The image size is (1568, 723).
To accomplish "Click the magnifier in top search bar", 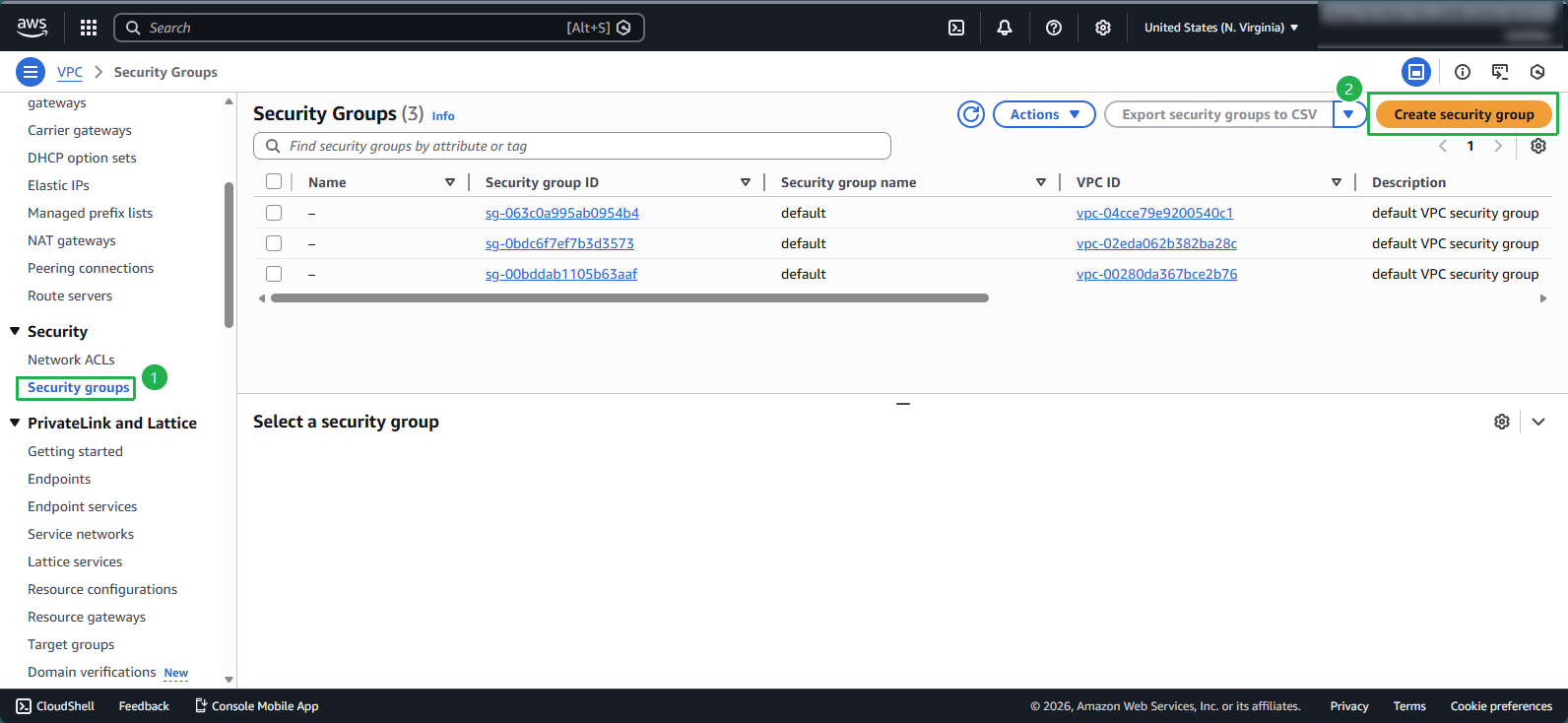I will pyautogui.click(x=133, y=28).
